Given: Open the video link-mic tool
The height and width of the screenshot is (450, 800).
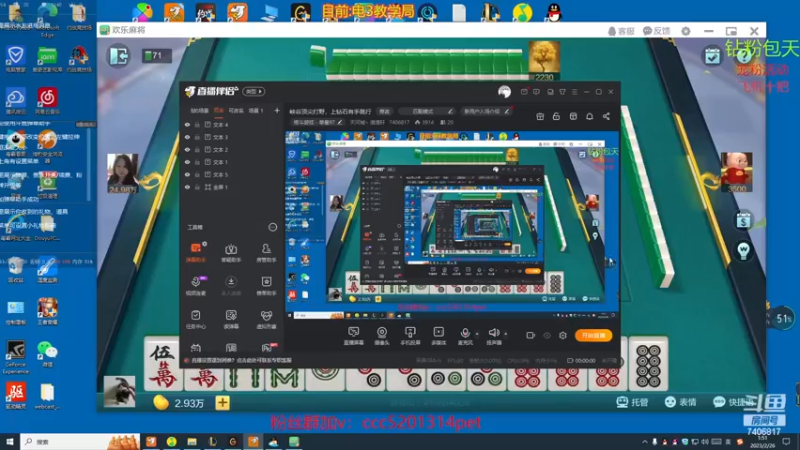Looking at the screenshot, I should (196, 285).
